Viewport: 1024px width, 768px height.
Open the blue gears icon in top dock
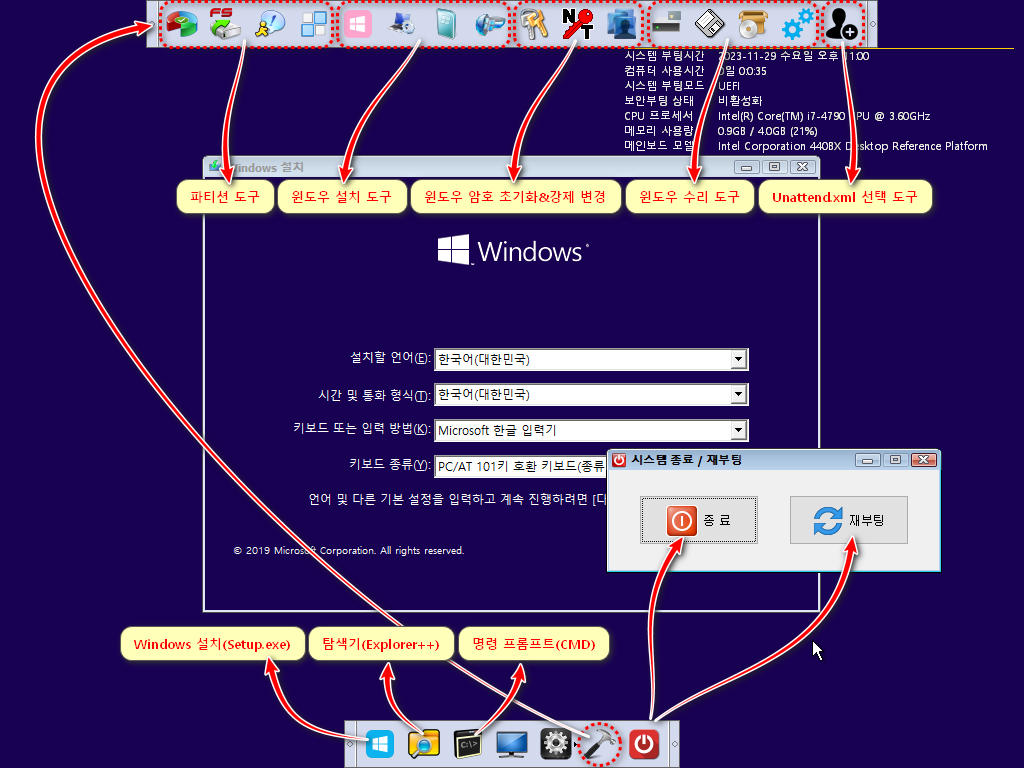click(x=798, y=24)
